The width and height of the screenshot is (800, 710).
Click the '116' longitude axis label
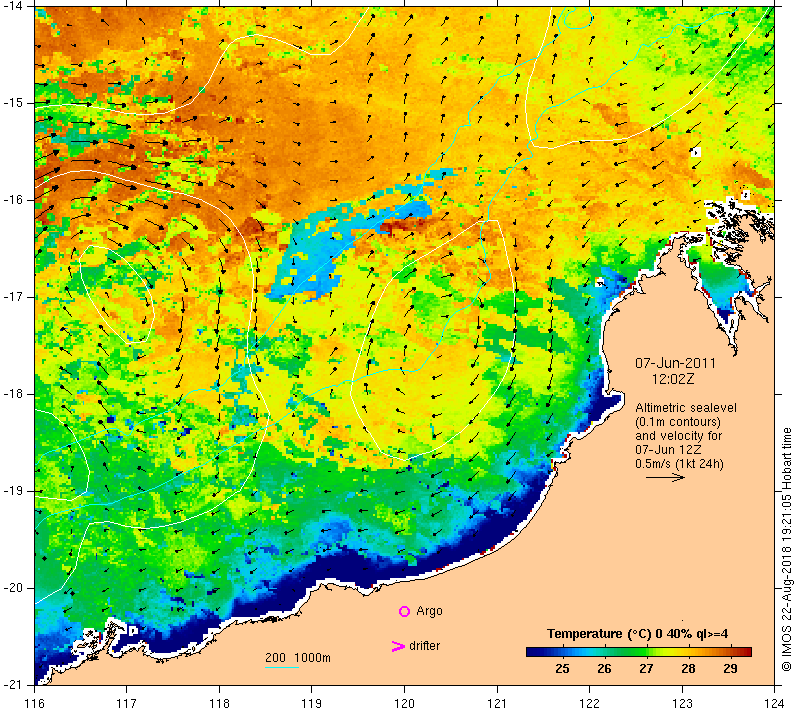click(34, 703)
